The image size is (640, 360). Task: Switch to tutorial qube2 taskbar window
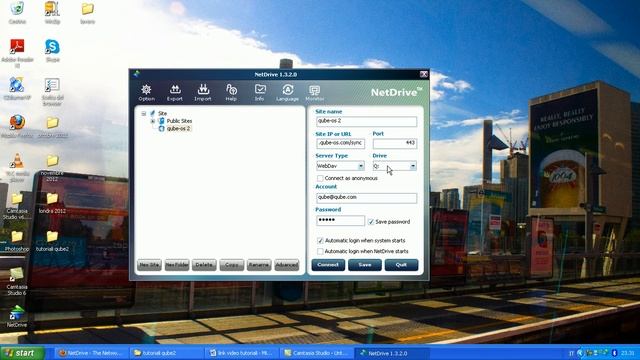pyautogui.click(x=166, y=353)
